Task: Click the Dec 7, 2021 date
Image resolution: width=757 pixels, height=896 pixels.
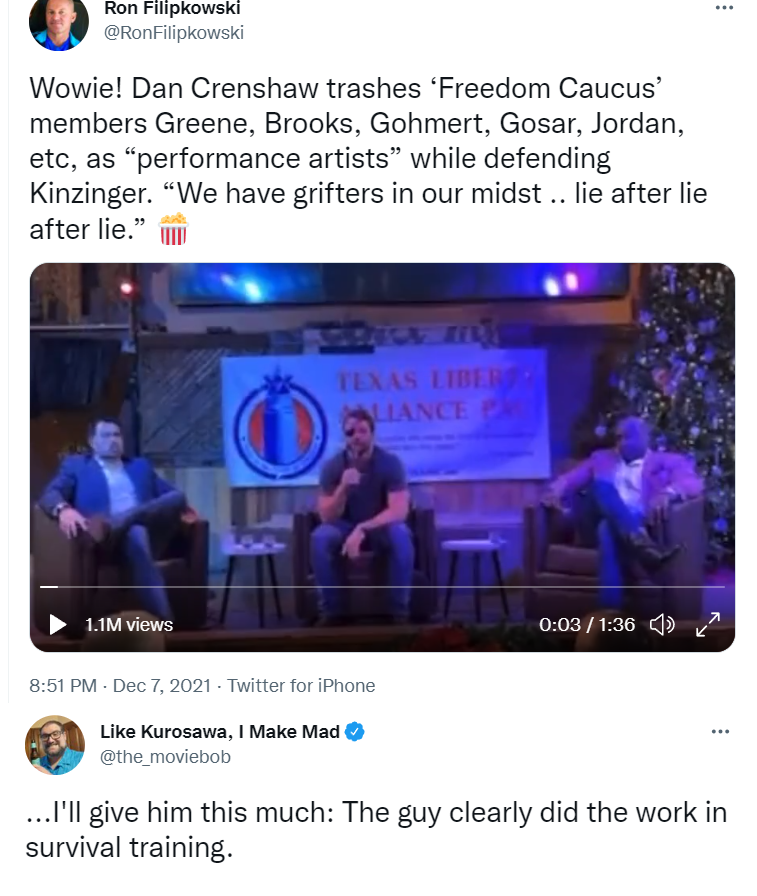Action: click(x=162, y=685)
